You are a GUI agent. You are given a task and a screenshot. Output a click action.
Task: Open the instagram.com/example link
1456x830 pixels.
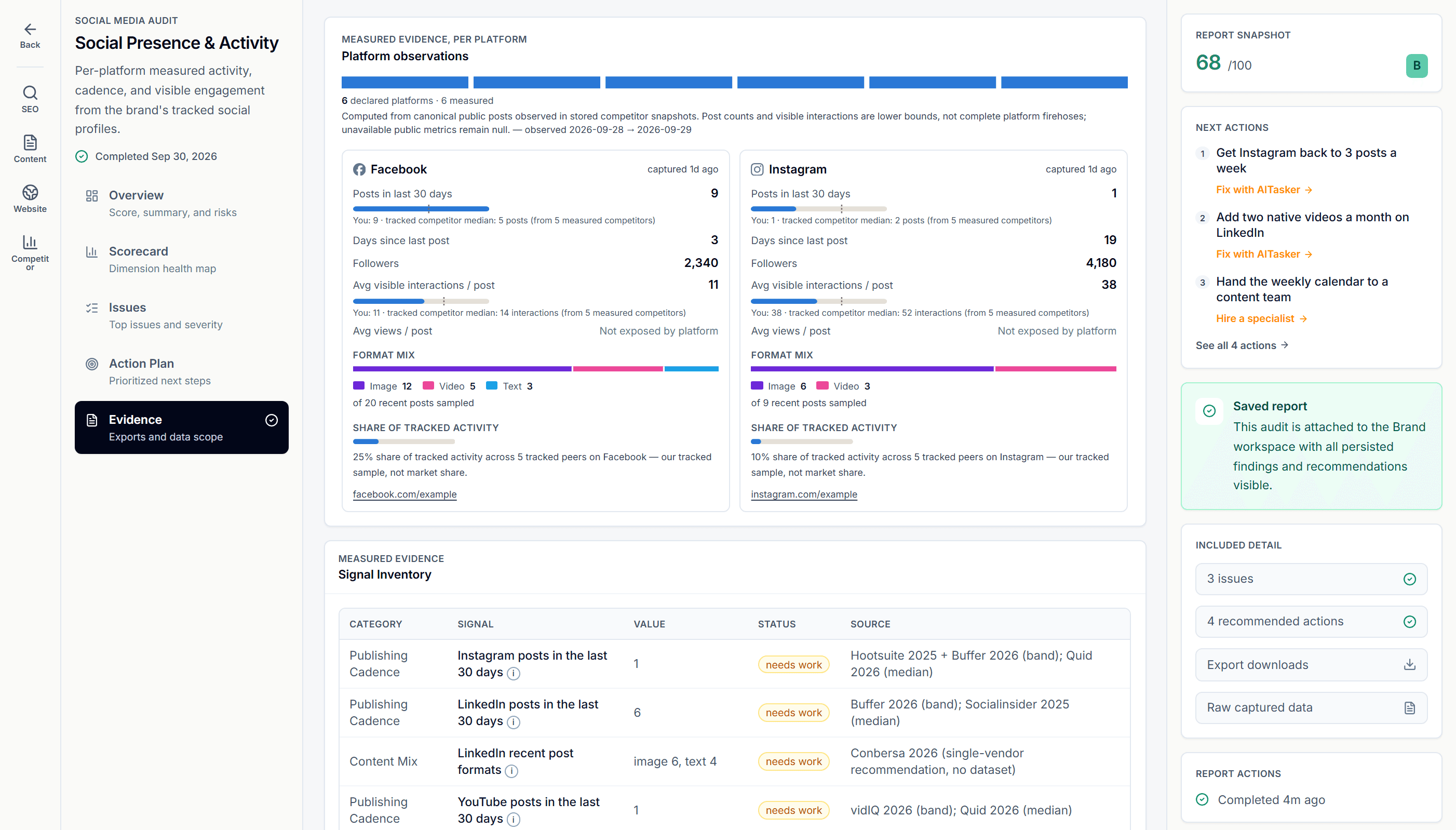point(804,494)
